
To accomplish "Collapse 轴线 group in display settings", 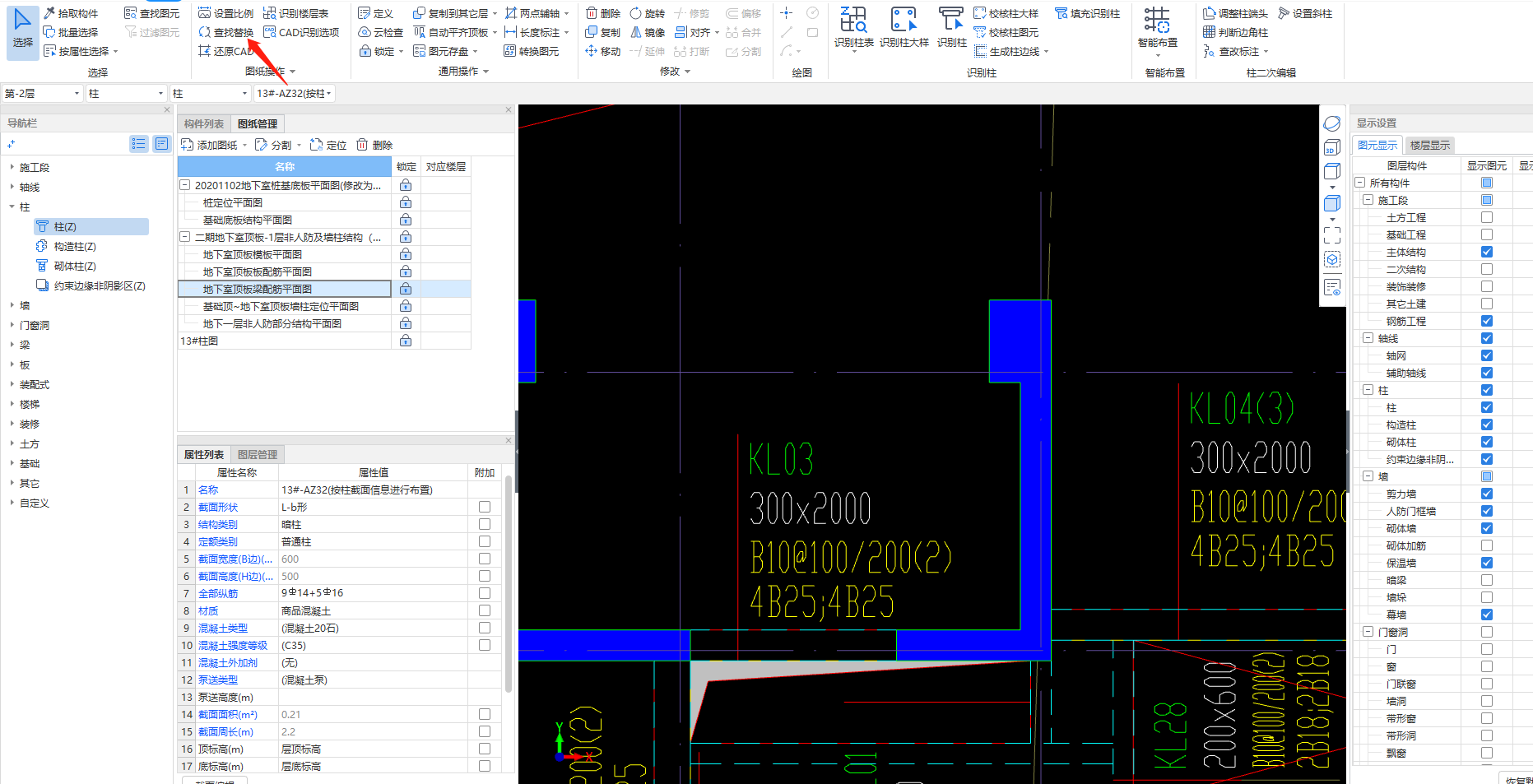I will tap(1368, 338).
